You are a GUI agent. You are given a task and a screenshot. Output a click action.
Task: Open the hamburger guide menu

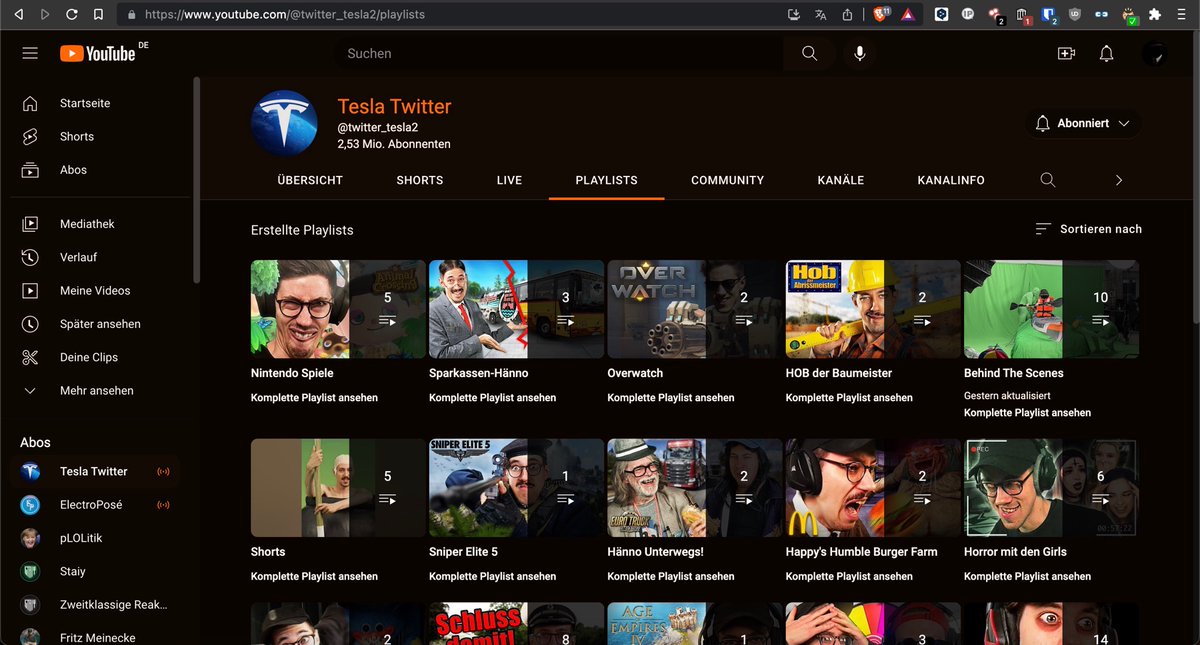[x=30, y=53]
